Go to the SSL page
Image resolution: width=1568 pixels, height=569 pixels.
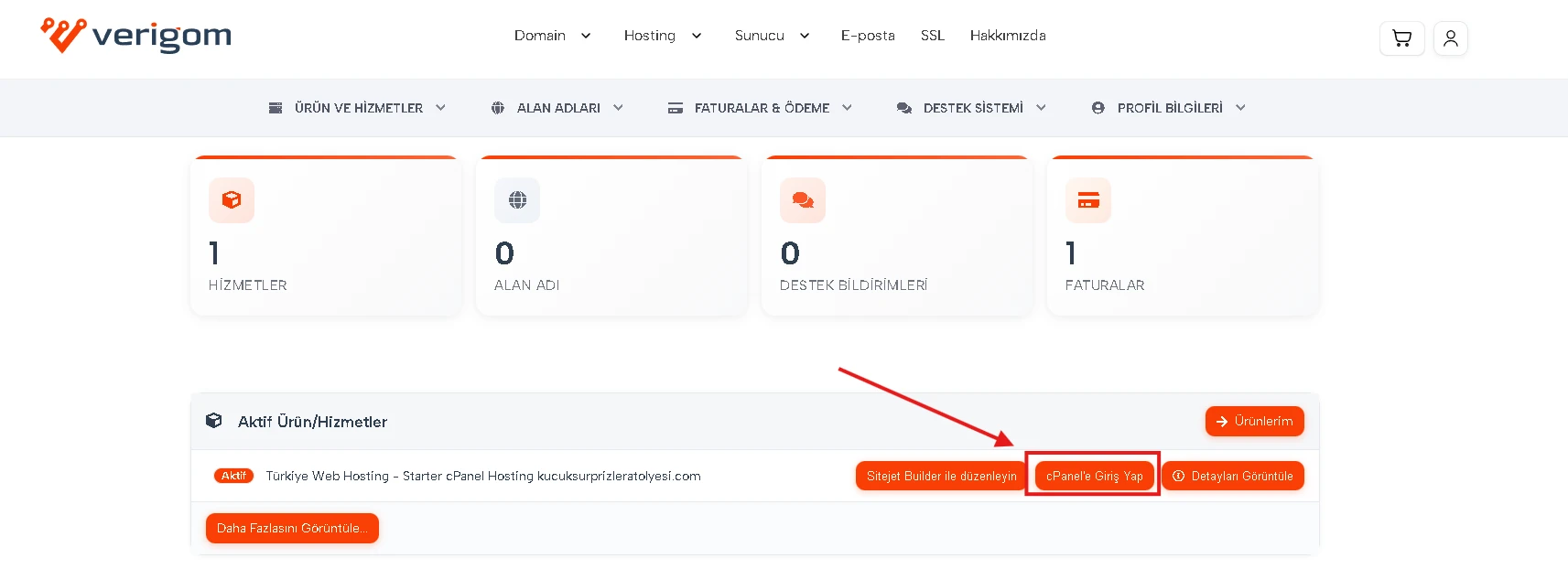click(933, 36)
